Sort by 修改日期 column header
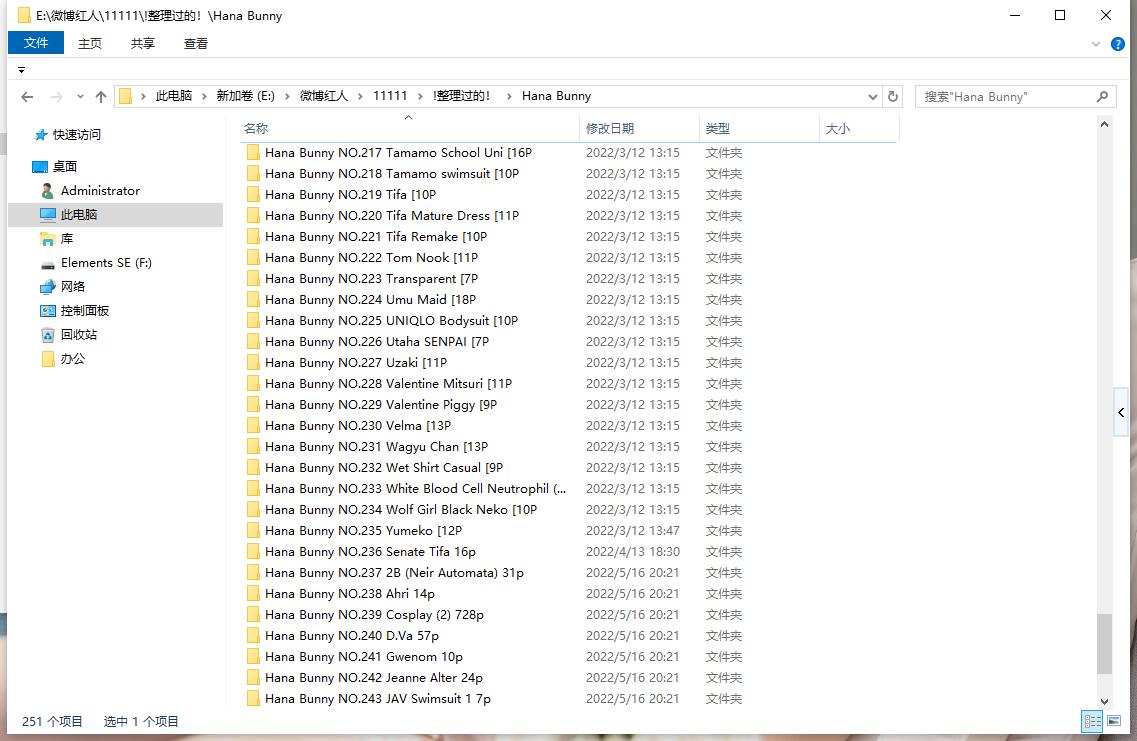 [x=640, y=128]
